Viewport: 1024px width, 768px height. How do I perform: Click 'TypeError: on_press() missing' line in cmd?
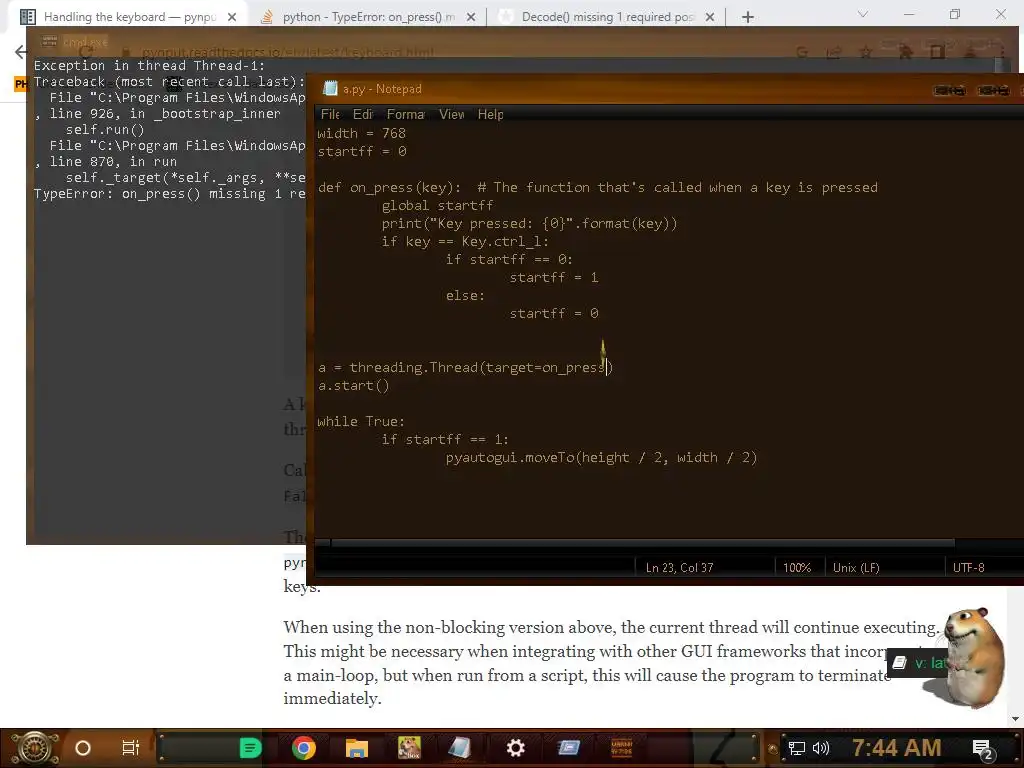click(169, 194)
